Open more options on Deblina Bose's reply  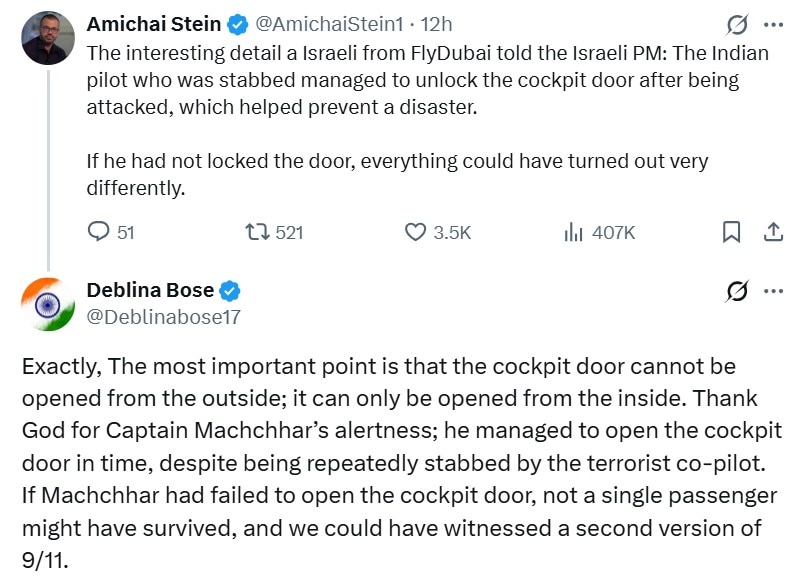[x=774, y=291]
